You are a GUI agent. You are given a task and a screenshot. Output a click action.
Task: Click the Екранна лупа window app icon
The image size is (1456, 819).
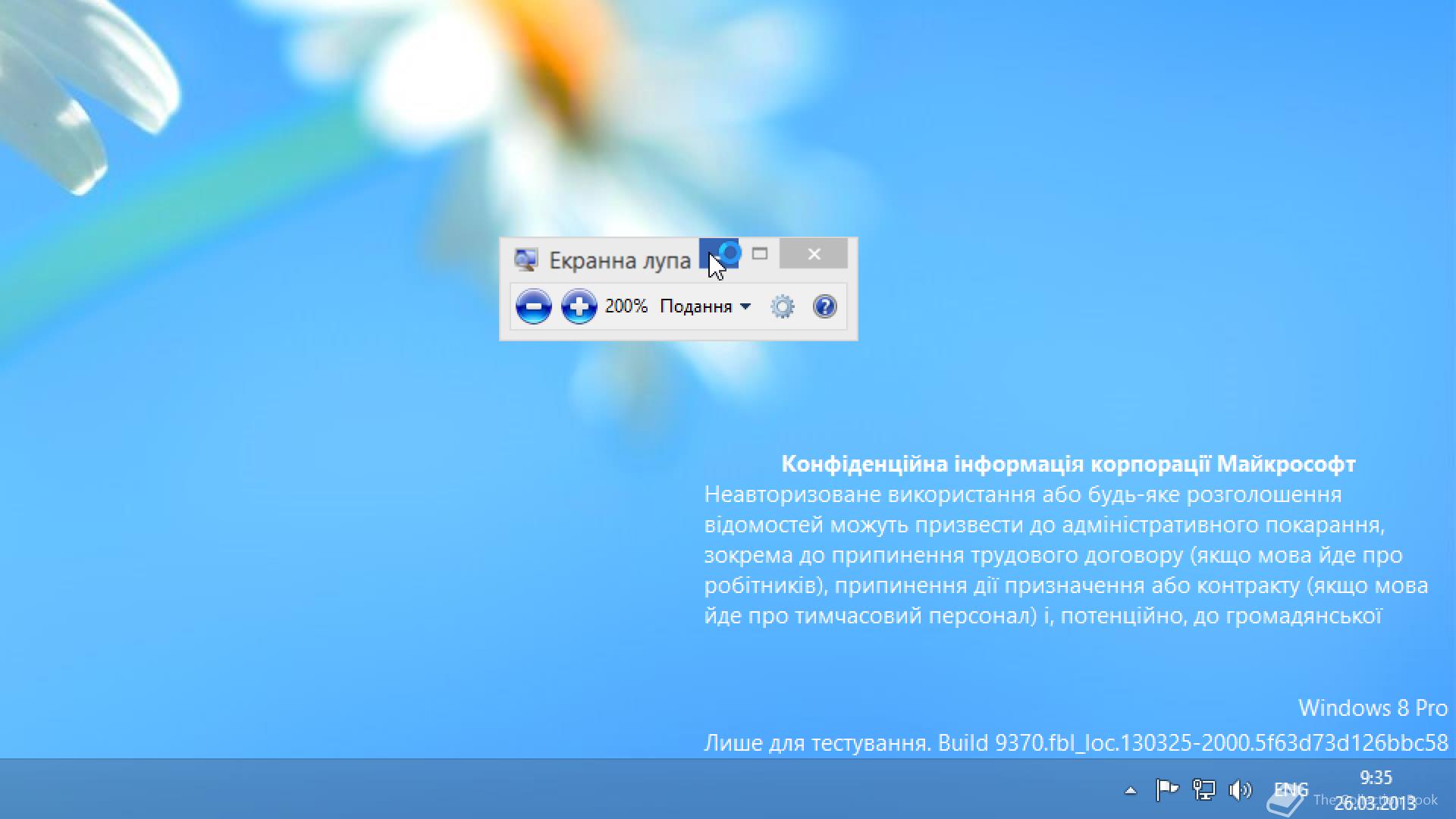coord(526,260)
